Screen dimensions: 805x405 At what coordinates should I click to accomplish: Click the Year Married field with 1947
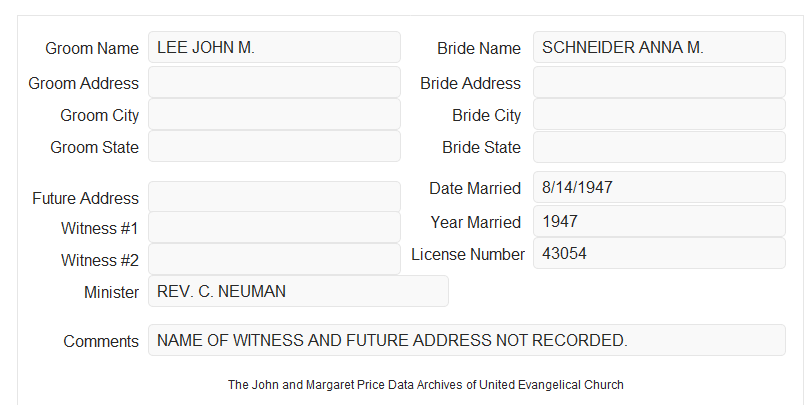(x=659, y=221)
